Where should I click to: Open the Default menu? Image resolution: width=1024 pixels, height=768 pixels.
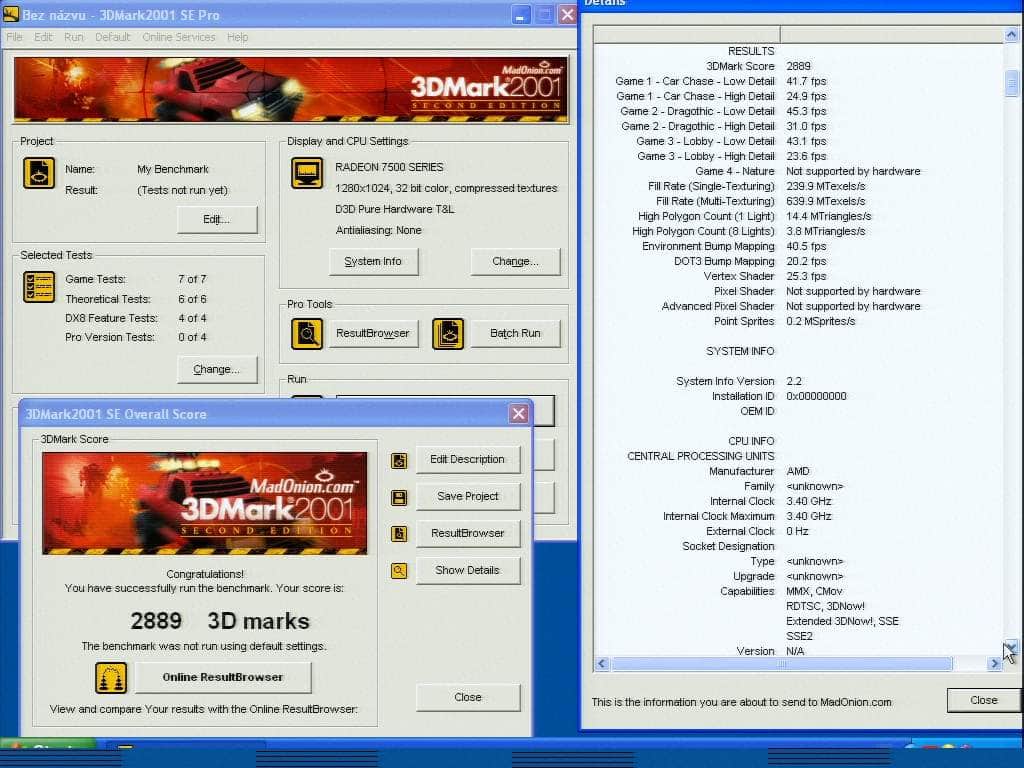click(112, 37)
